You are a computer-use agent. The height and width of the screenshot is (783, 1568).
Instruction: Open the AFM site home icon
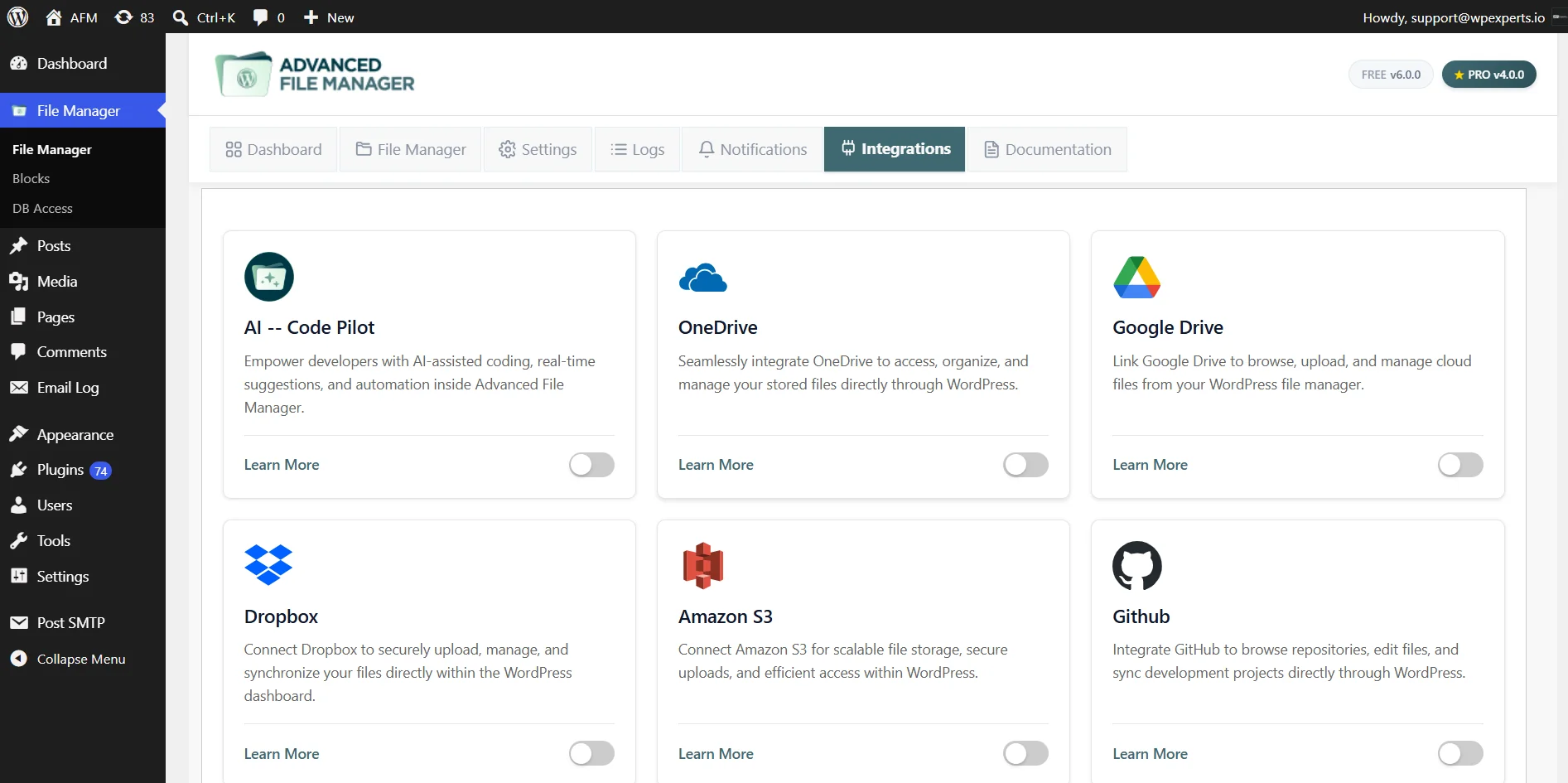click(x=54, y=17)
